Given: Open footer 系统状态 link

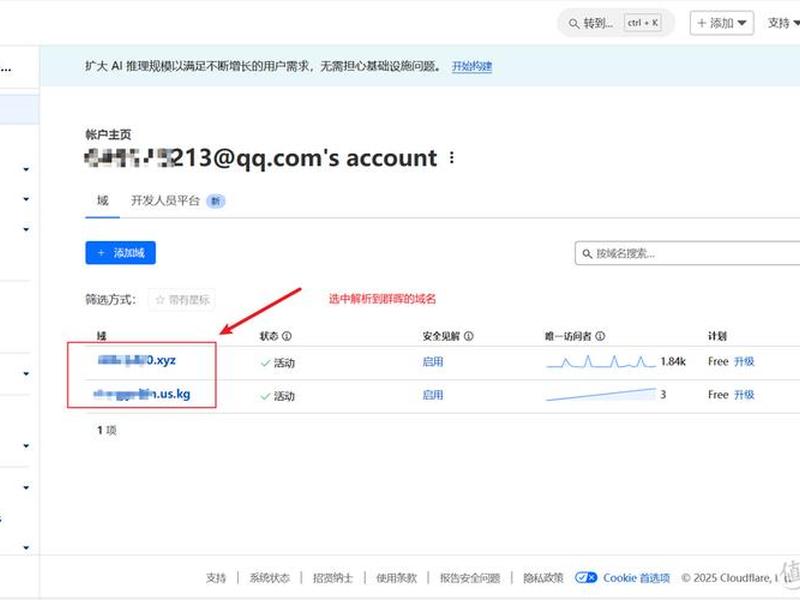Looking at the screenshot, I should click(270, 578).
